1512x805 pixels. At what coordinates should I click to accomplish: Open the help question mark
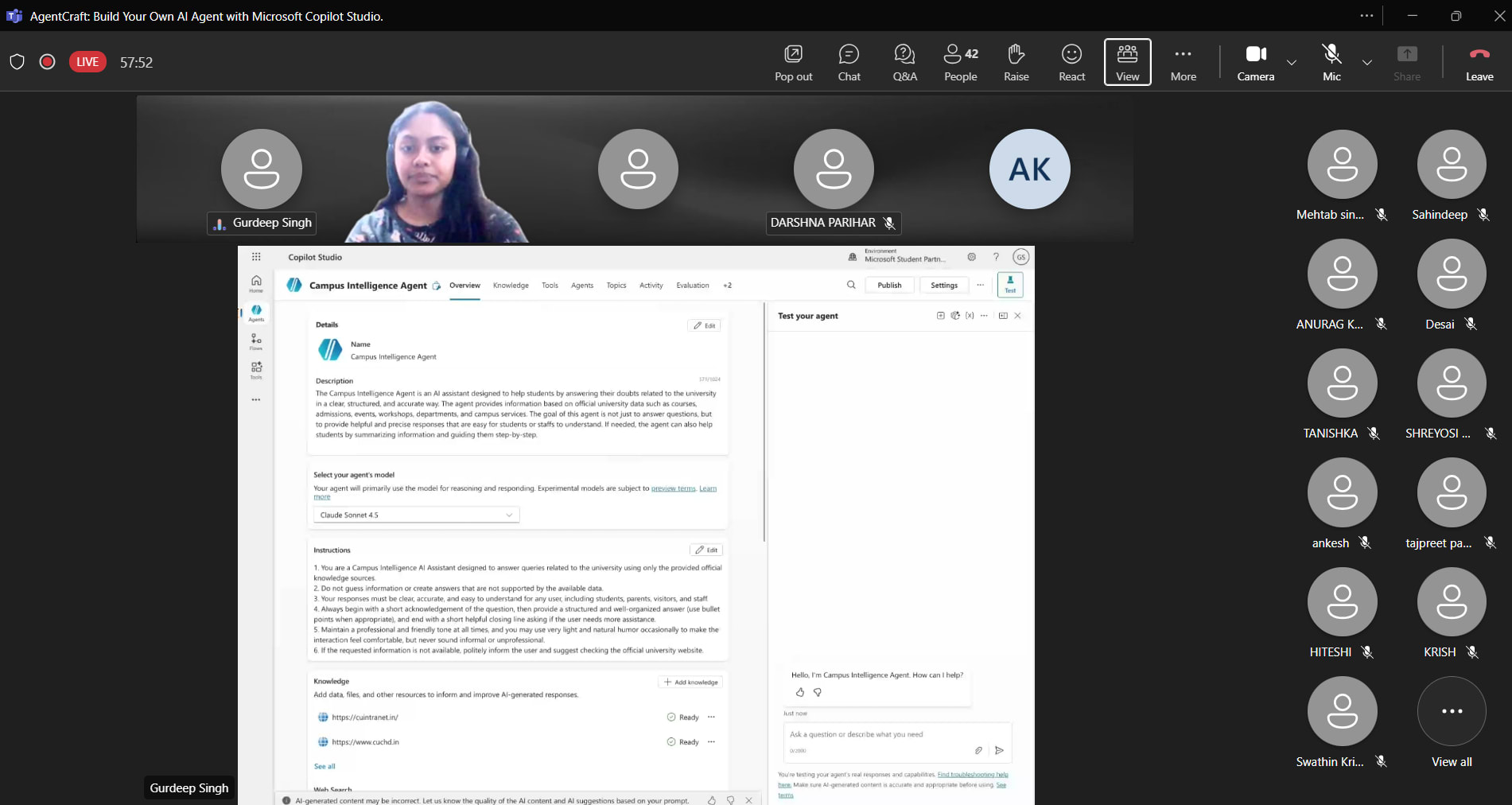click(x=996, y=257)
